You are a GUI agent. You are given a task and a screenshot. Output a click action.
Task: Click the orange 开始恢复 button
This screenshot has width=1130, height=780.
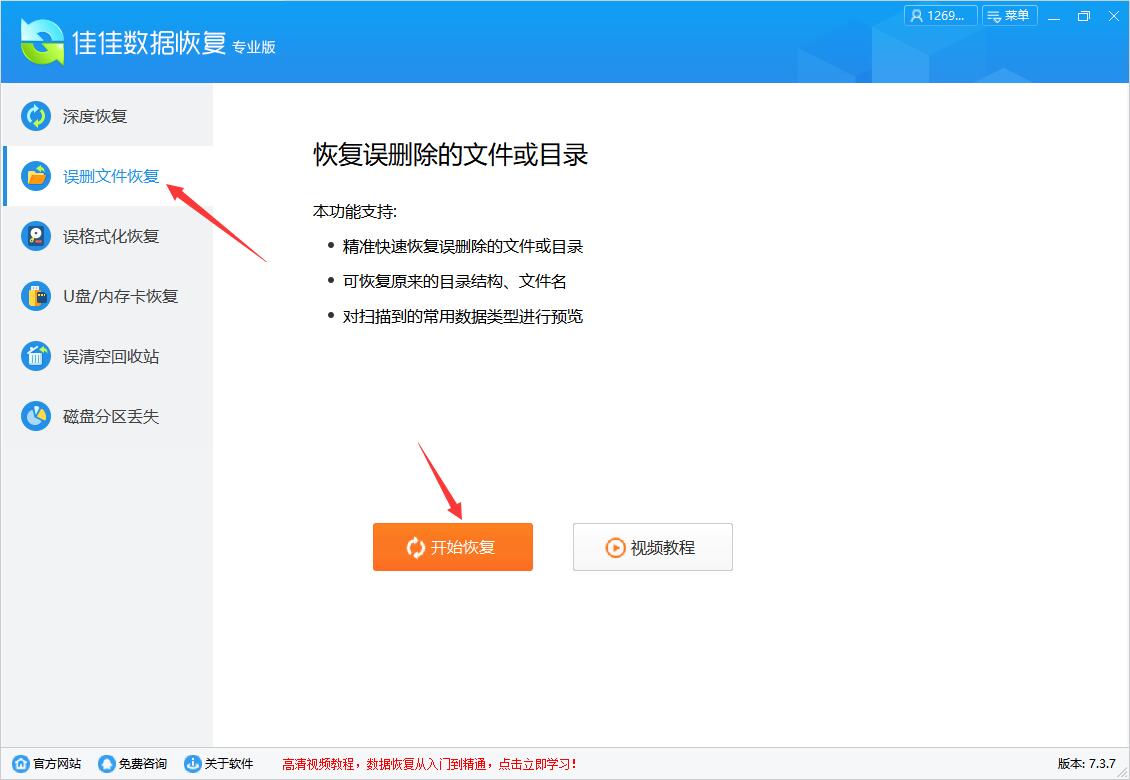point(452,547)
